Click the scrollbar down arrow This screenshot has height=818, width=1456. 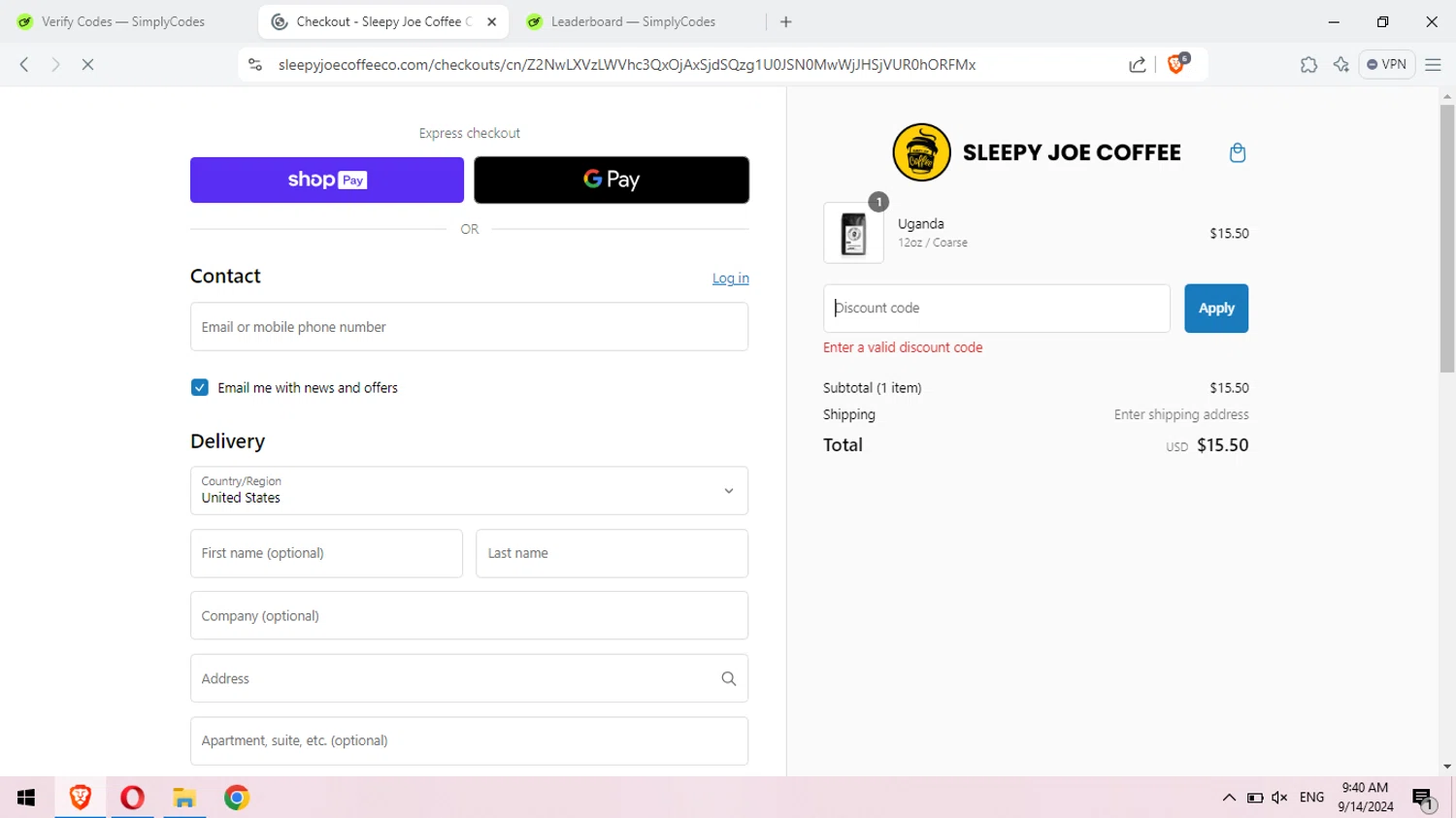point(1447,767)
